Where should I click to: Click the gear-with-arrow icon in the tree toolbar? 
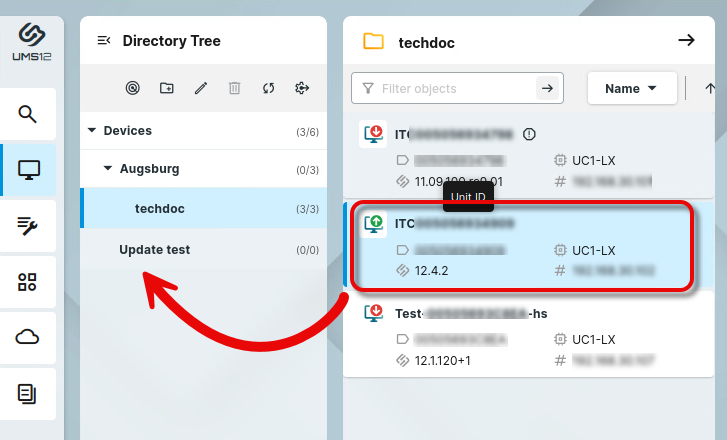tap(302, 88)
